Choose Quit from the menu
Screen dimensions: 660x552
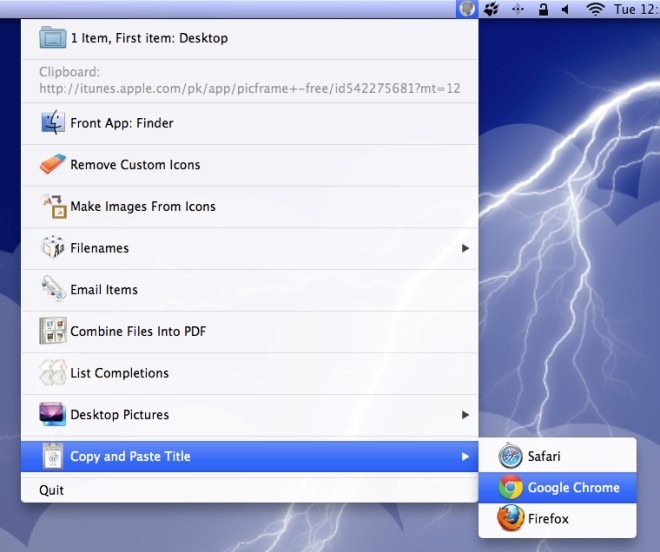click(250, 490)
